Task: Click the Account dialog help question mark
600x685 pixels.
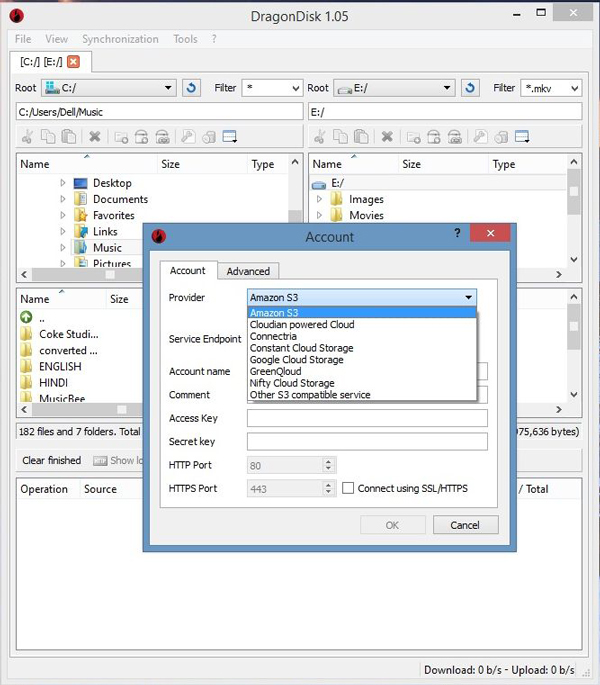Action: coord(457,233)
